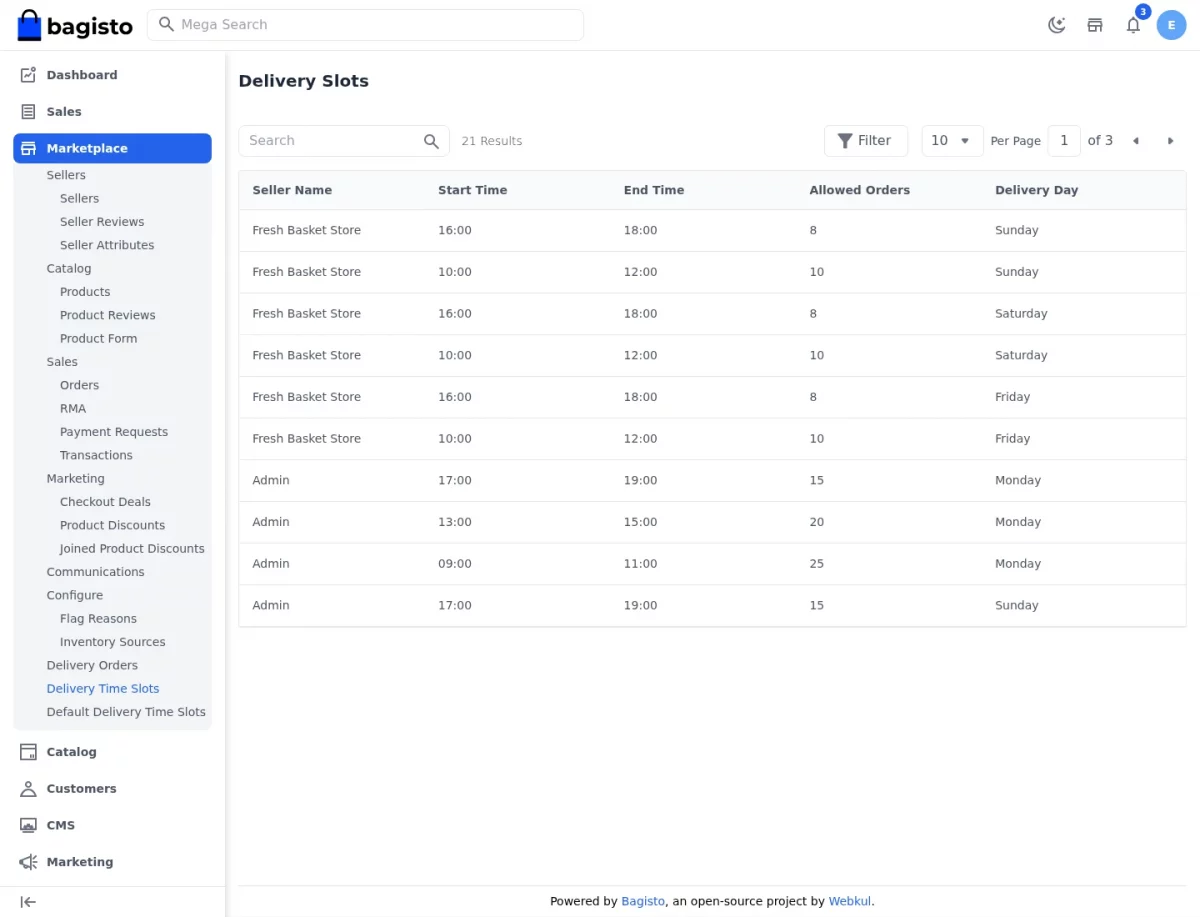
Task: Open Sales main menu label
Action: click(64, 112)
